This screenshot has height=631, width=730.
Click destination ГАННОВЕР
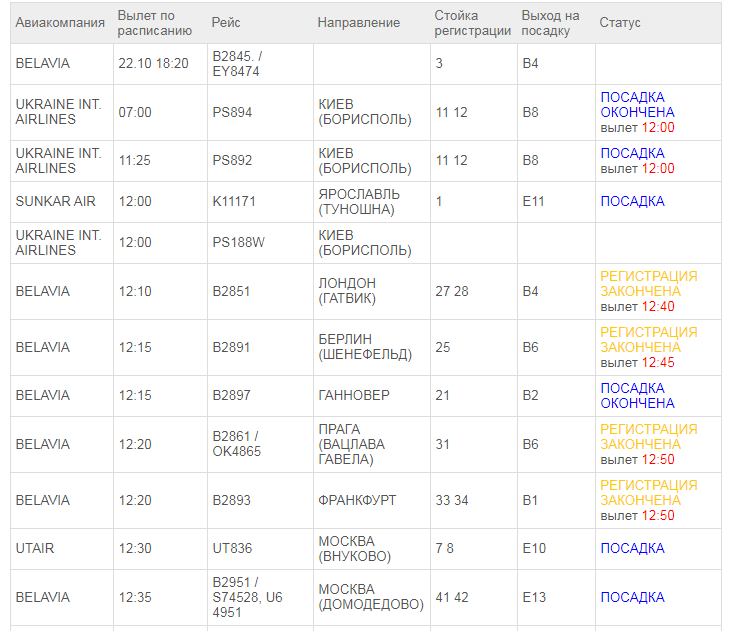(354, 395)
